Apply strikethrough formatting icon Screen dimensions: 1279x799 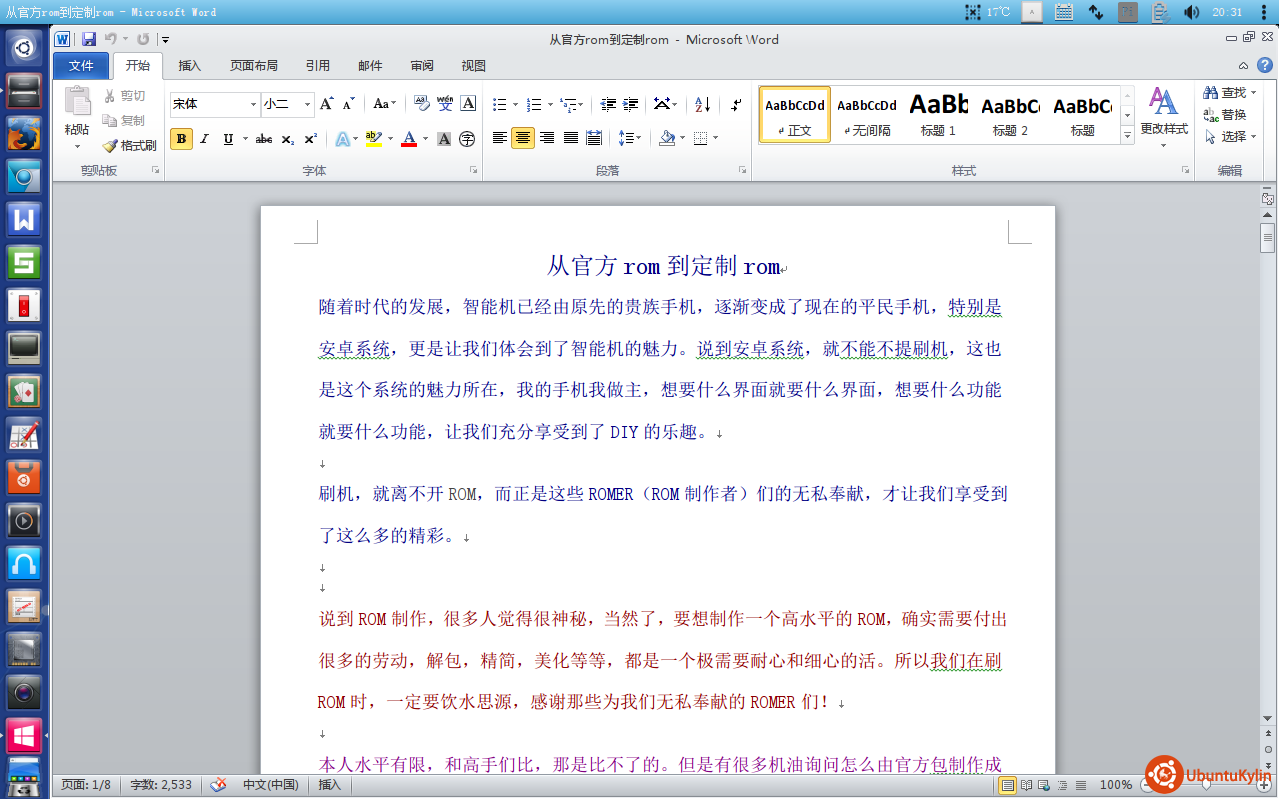coord(264,139)
